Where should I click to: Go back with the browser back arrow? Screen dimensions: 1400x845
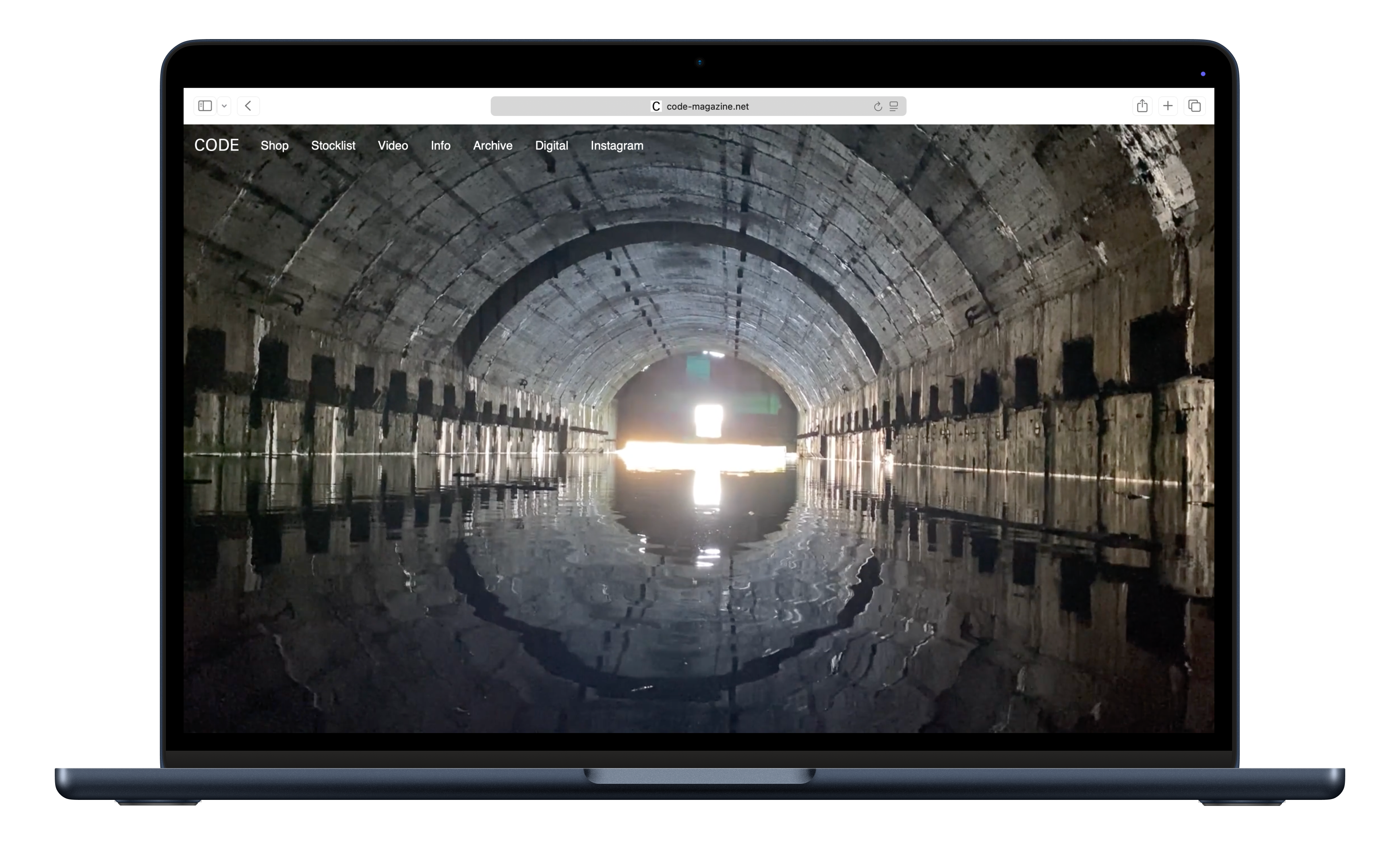click(x=248, y=106)
